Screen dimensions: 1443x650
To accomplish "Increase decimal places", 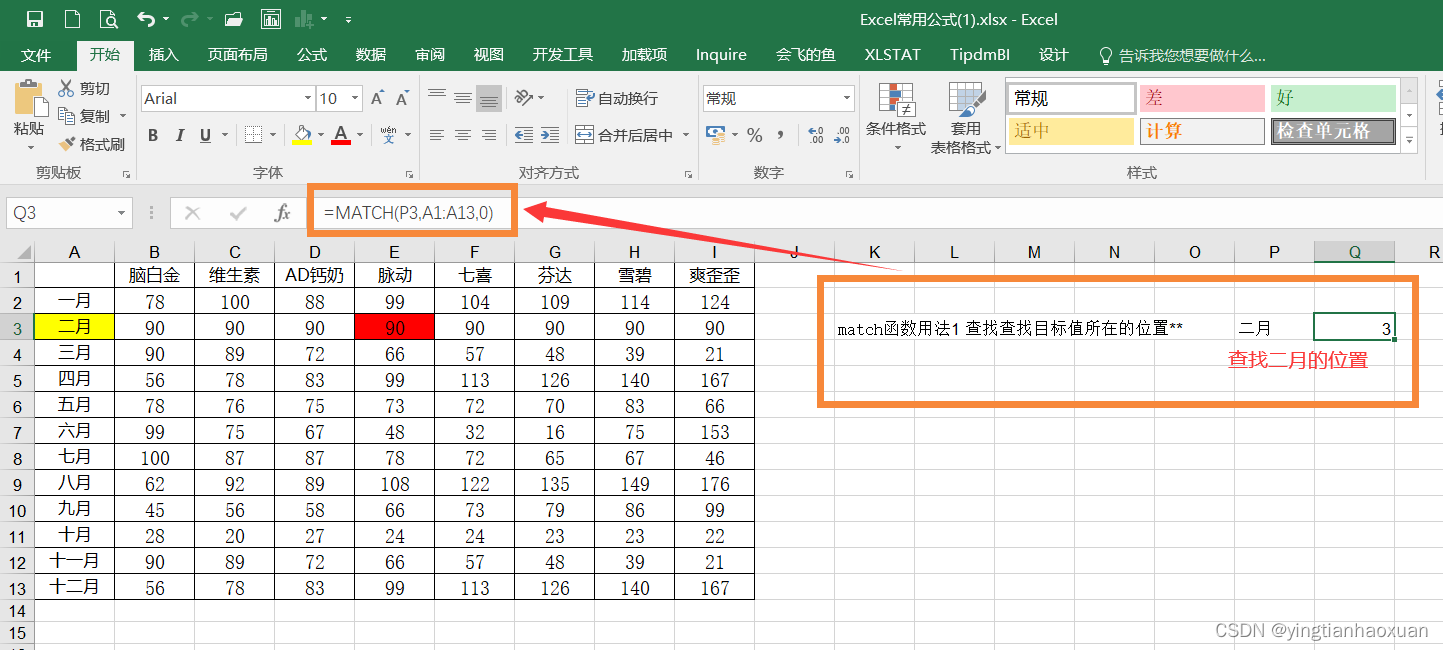I will (815, 135).
